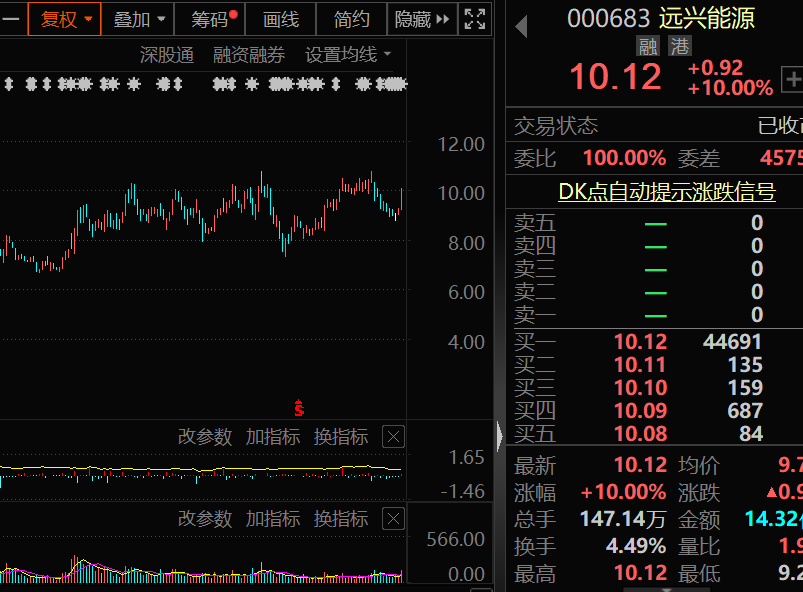Open the 融资融券 tab

[x=249, y=55]
